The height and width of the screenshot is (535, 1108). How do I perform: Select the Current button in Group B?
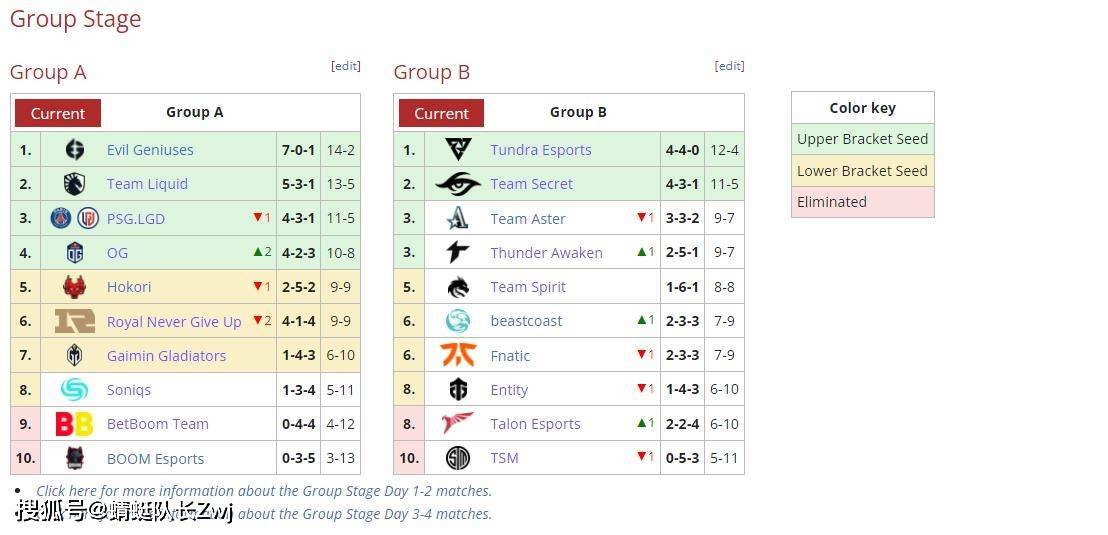442,113
